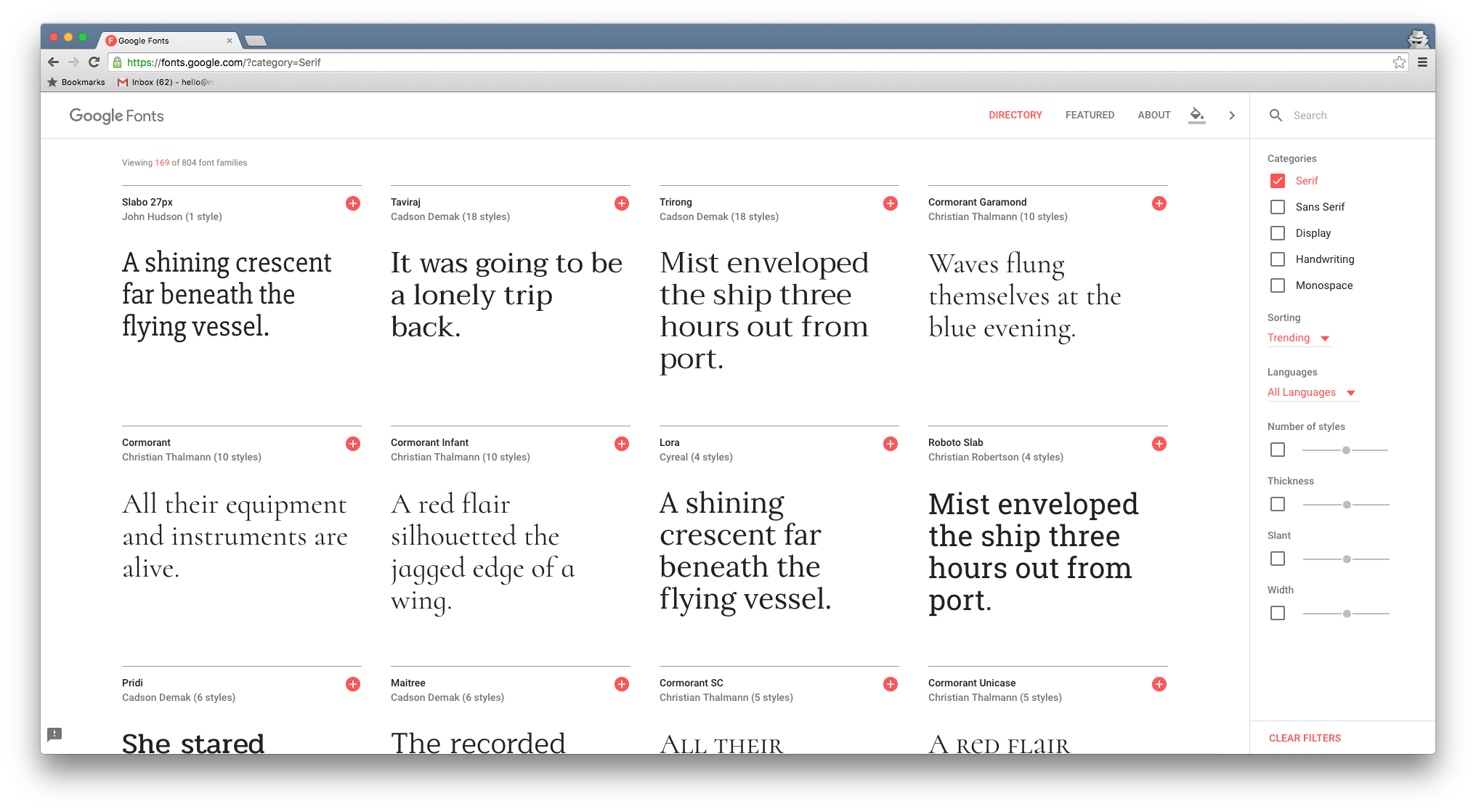
Task: Add Cormorant Garamond with plus icon
Action: pos(1159,203)
